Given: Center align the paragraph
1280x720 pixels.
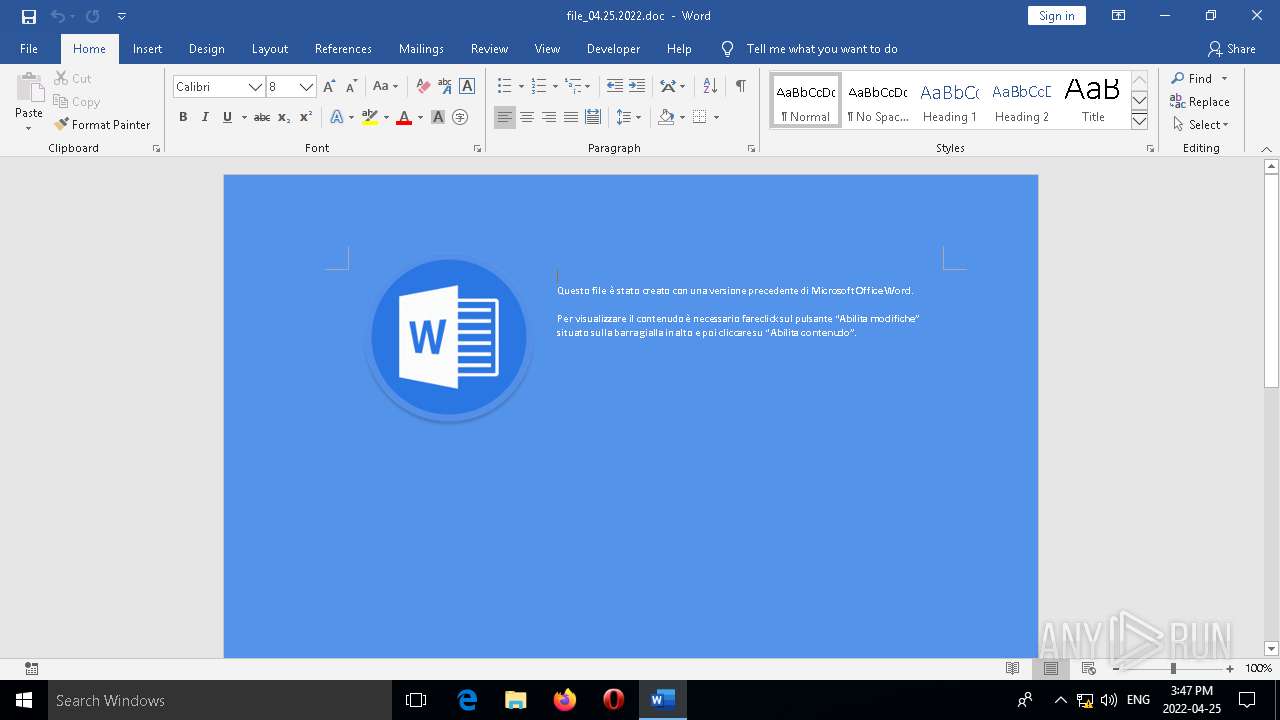Looking at the screenshot, I should pyautogui.click(x=527, y=117).
